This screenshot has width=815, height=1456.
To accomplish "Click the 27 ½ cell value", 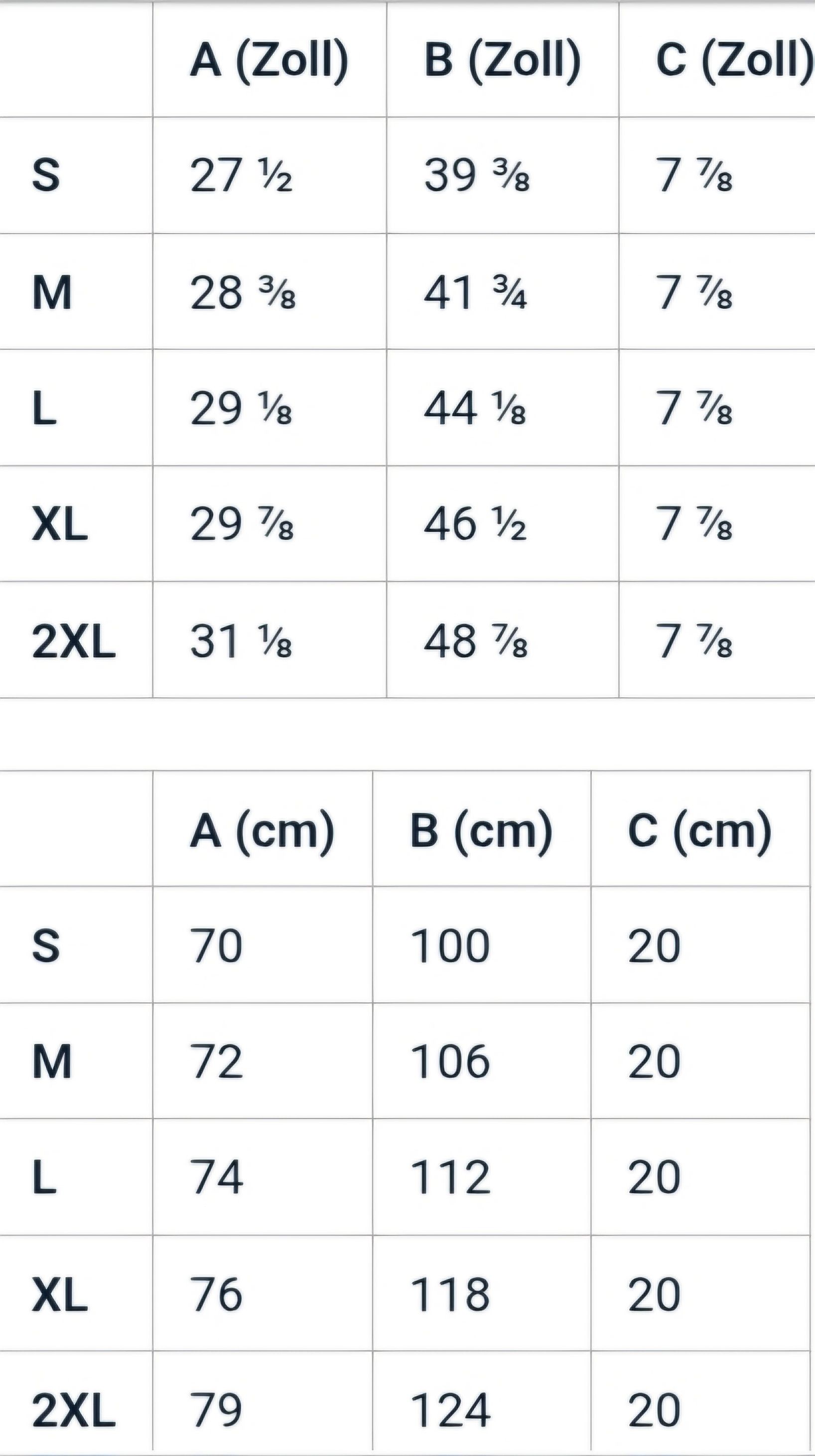I will (242, 175).
